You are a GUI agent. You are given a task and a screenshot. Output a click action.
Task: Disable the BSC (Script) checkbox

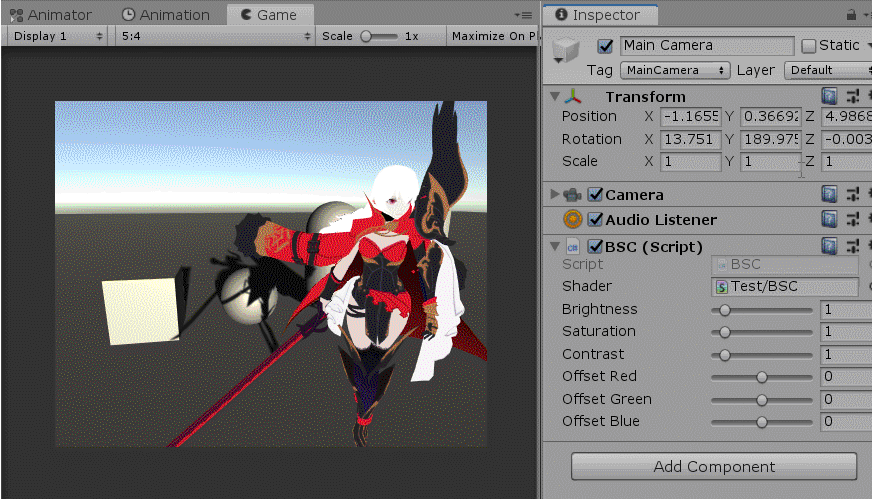tap(595, 246)
